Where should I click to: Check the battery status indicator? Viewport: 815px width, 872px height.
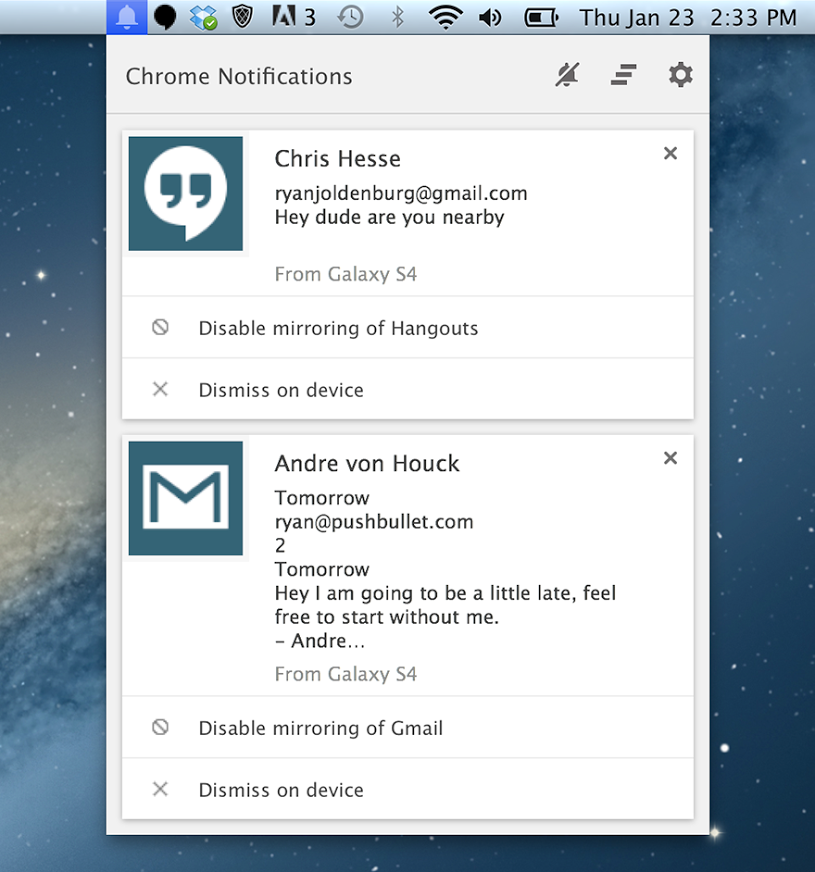(540, 16)
